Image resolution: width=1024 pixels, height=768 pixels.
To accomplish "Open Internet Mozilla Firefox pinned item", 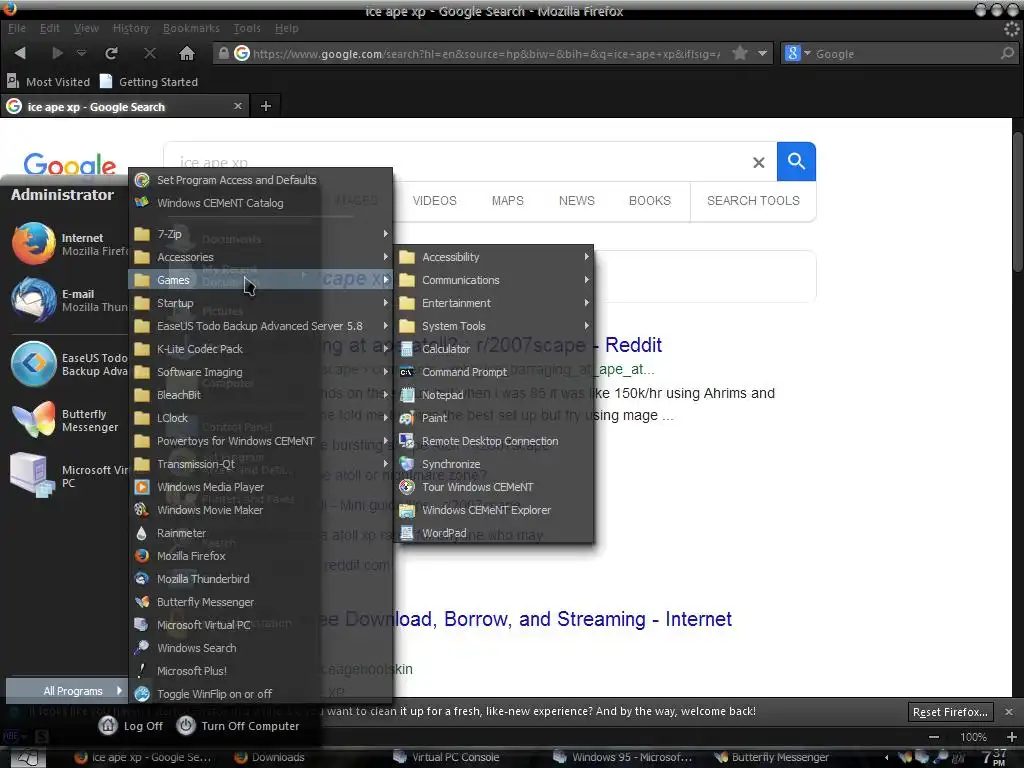I will coord(69,244).
